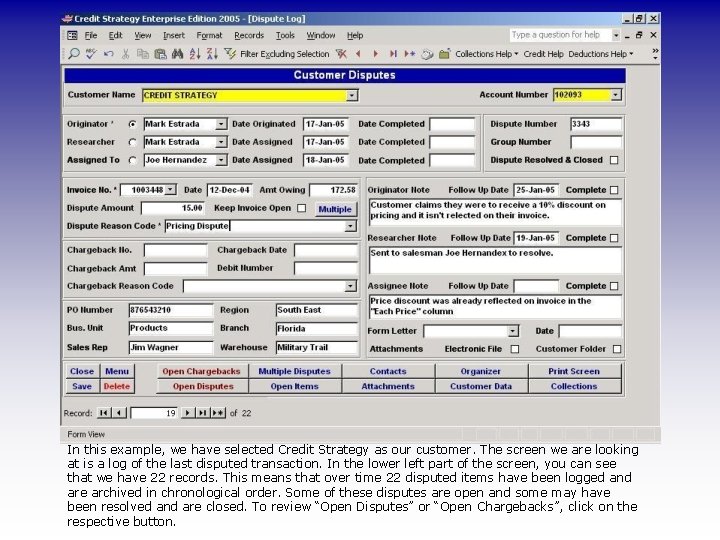Open Chargeback Reason Code dropdown

point(350,286)
